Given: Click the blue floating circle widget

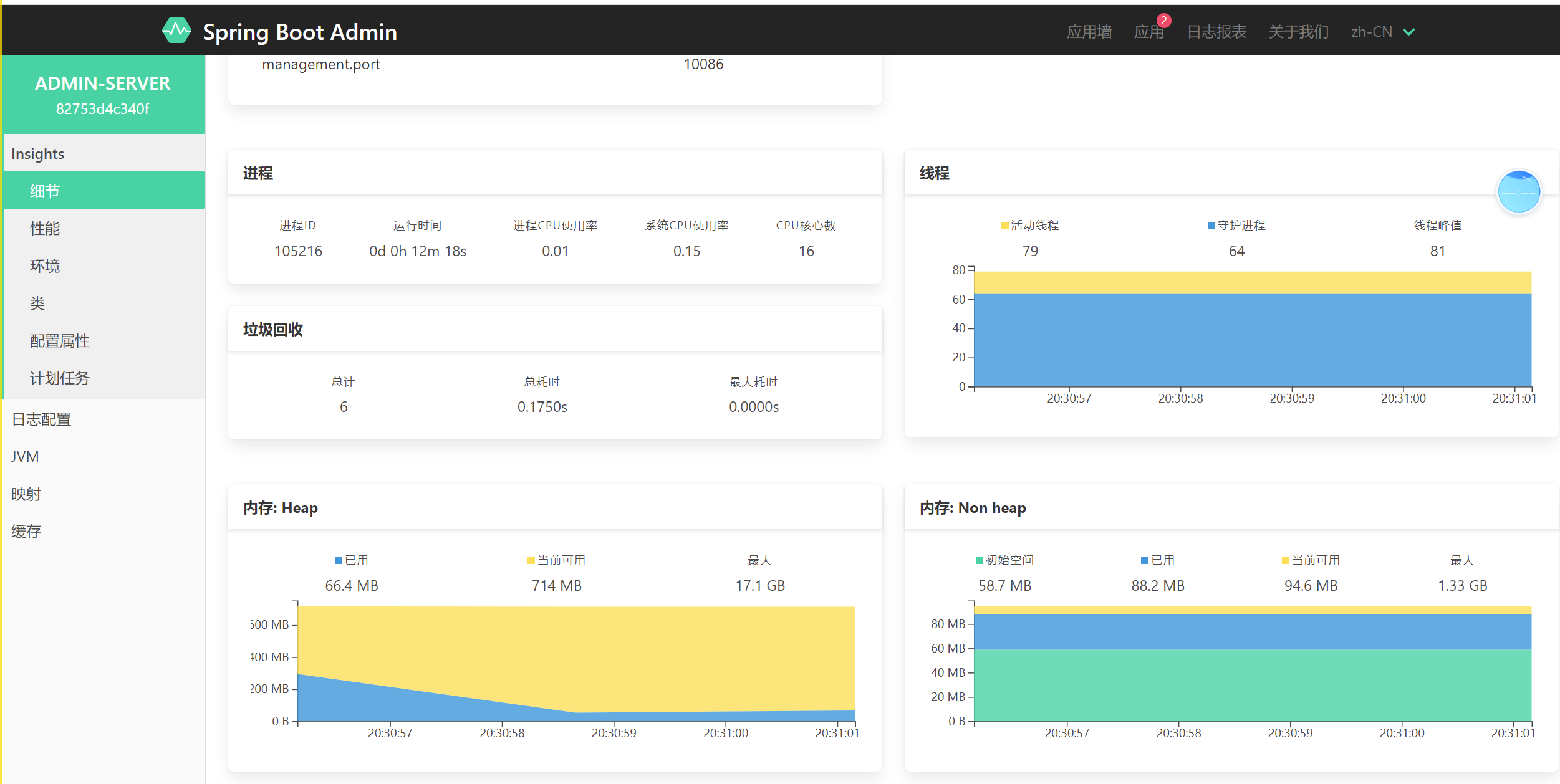Looking at the screenshot, I should (x=1518, y=192).
